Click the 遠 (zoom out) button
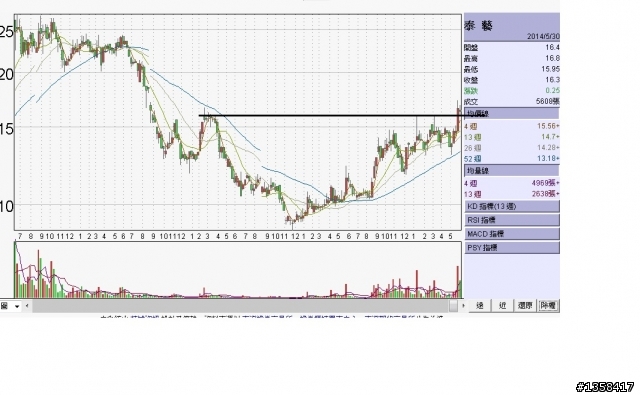This screenshot has width=640, height=395. (x=480, y=306)
